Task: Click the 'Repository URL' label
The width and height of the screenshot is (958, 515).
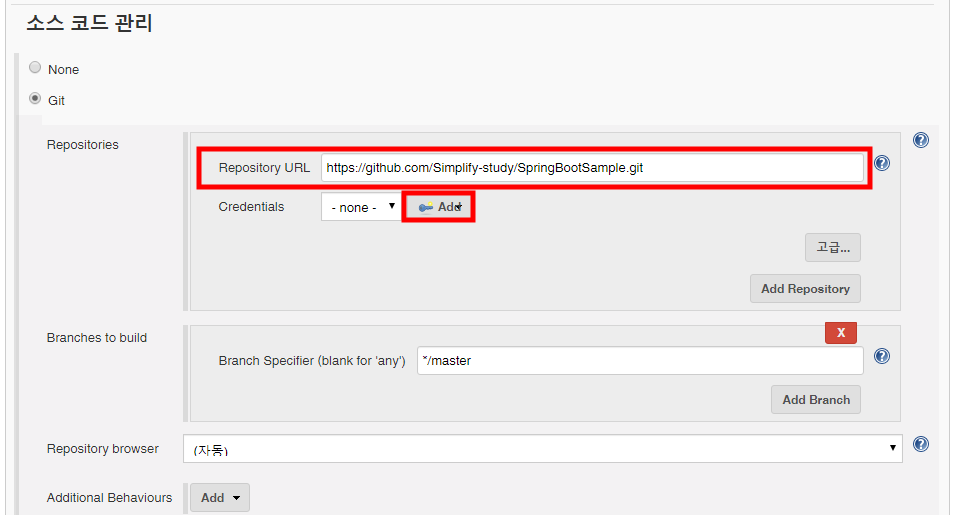Action: (264, 167)
